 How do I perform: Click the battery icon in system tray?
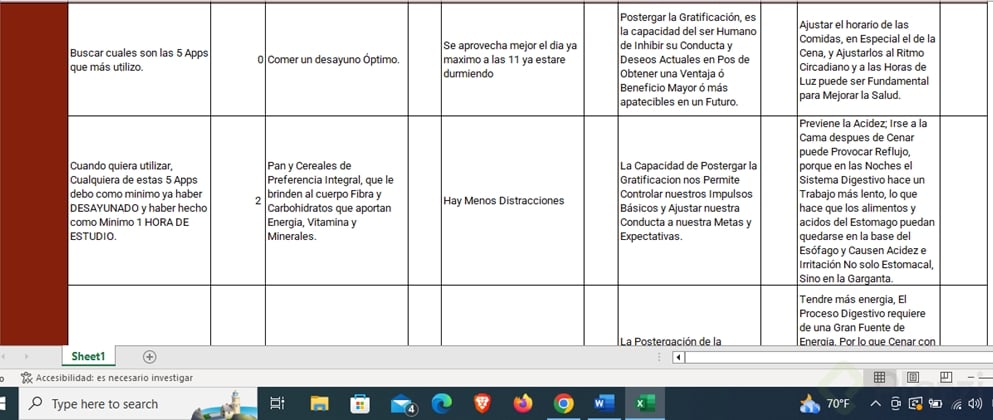coord(935,404)
